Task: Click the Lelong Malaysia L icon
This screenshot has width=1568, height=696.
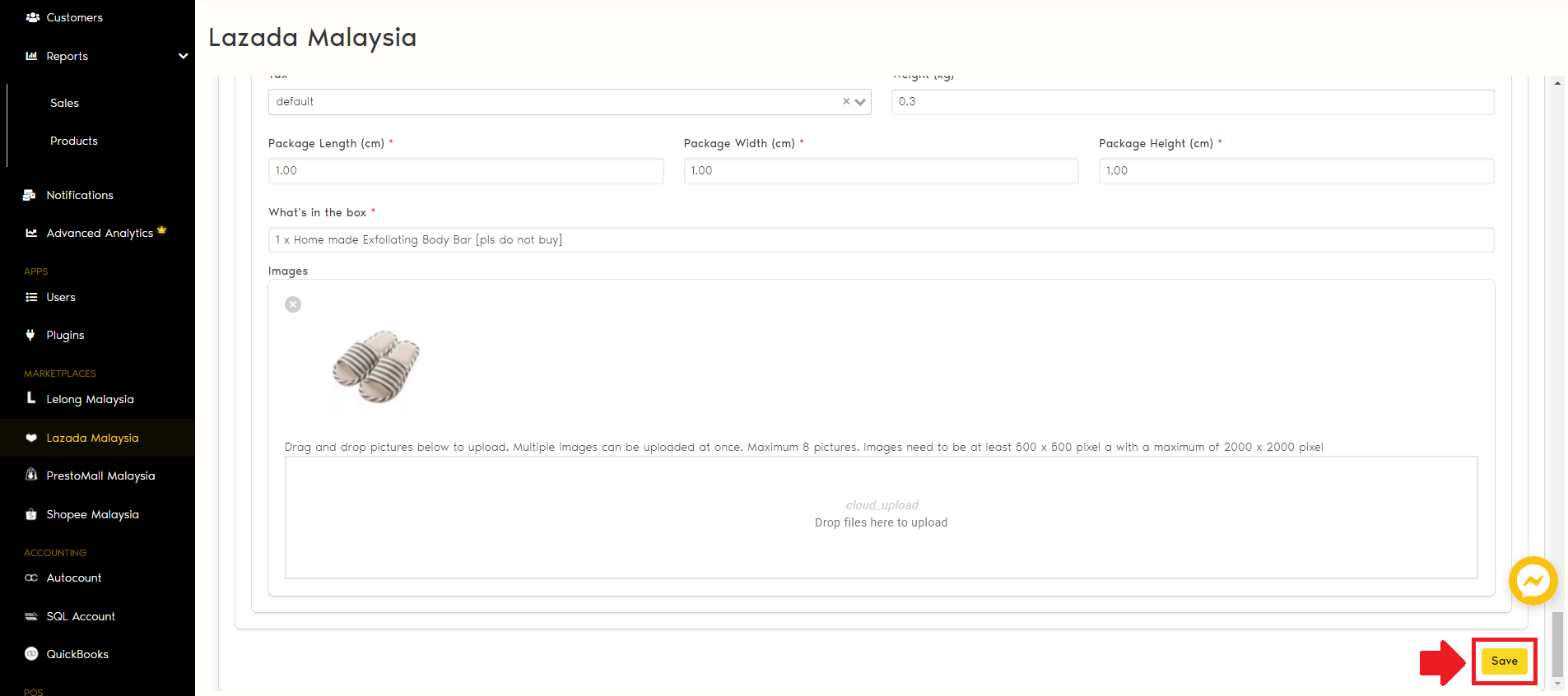Action: coord(31,397)
